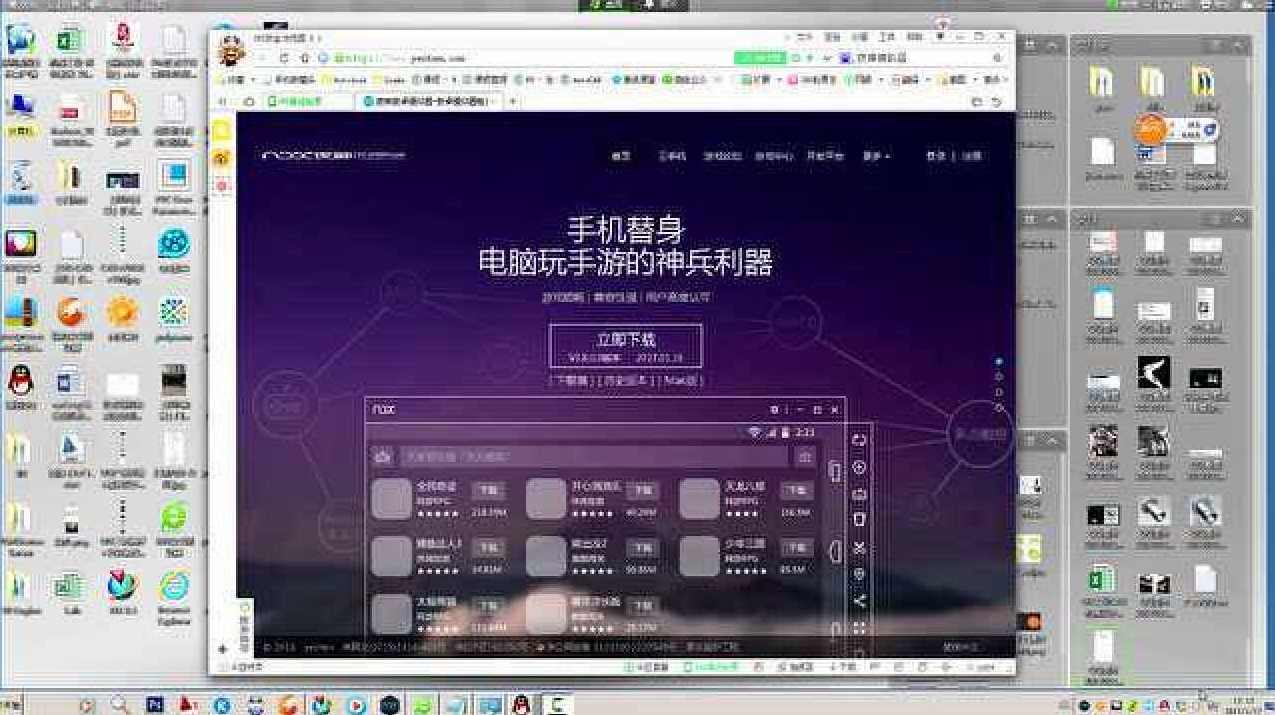Screen dimensions: 1275x715
Task: Click the 下载 button next to the first game
Action: coord(490,490)
